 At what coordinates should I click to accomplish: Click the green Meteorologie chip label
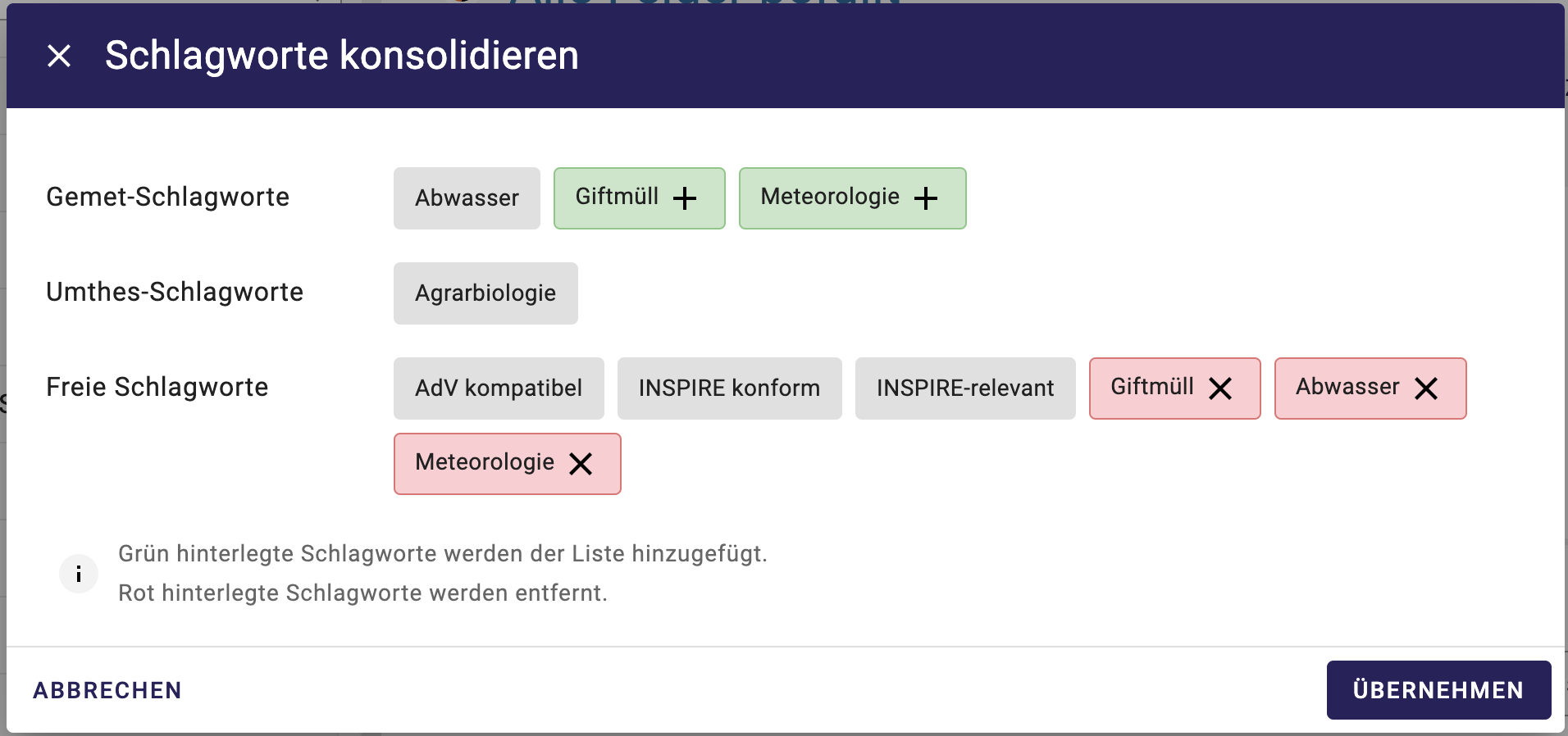[x=830, y=197]
